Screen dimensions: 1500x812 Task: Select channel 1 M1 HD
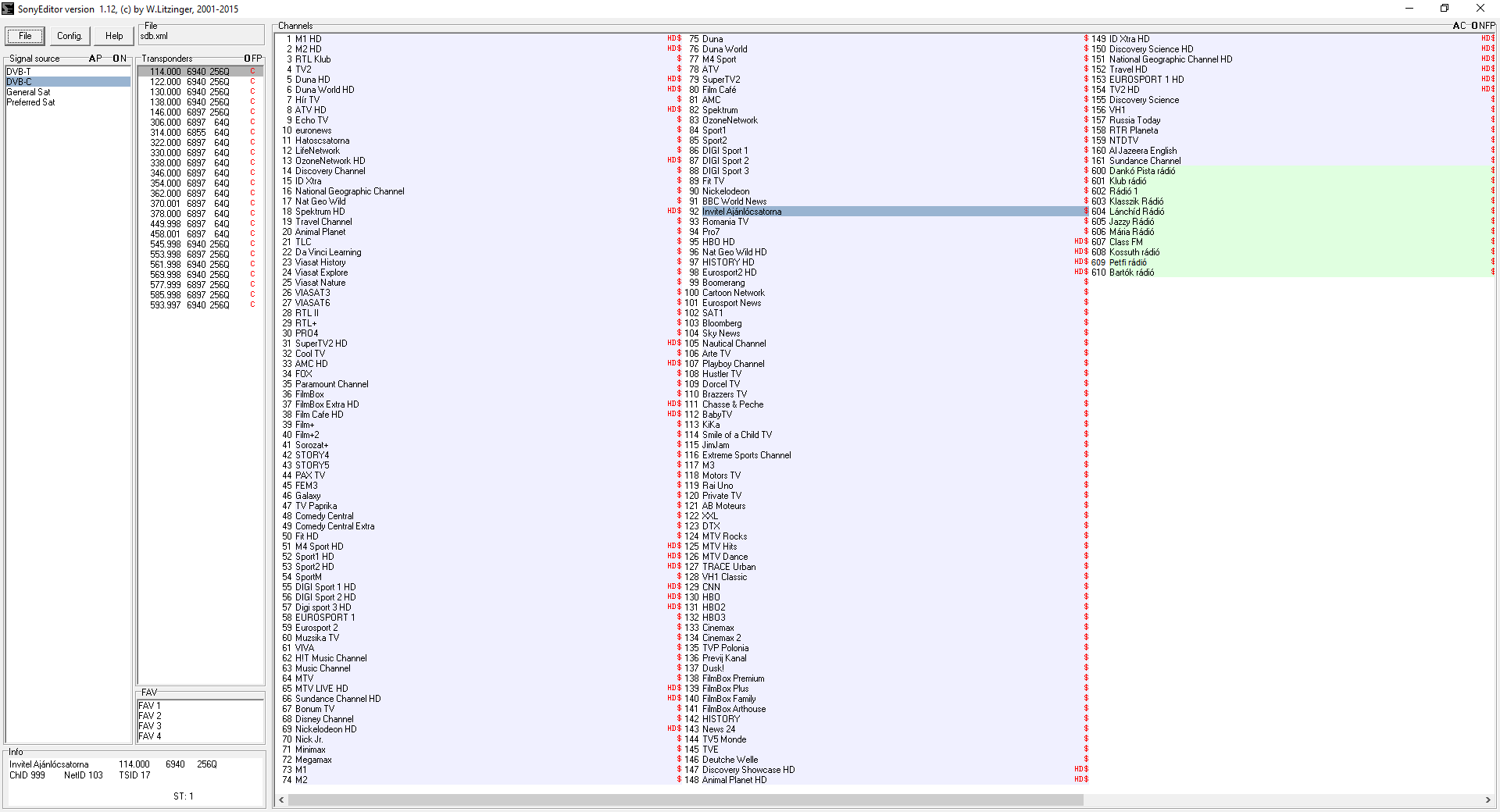tap(480, 39)
